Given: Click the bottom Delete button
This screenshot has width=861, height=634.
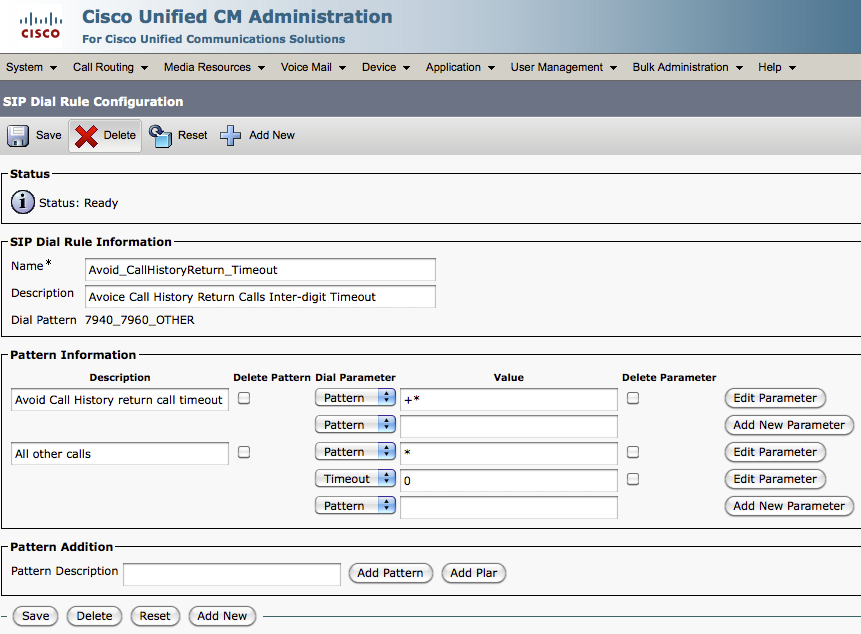Looking at the screenshot, I should (94, 616).
